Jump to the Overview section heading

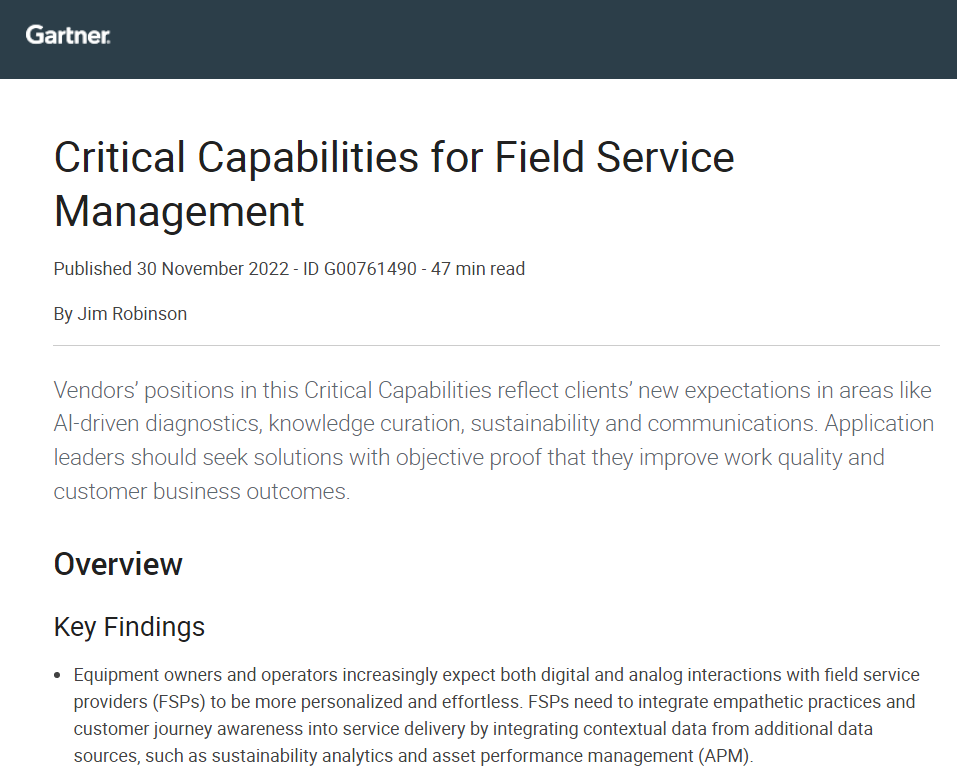(118, 564)
